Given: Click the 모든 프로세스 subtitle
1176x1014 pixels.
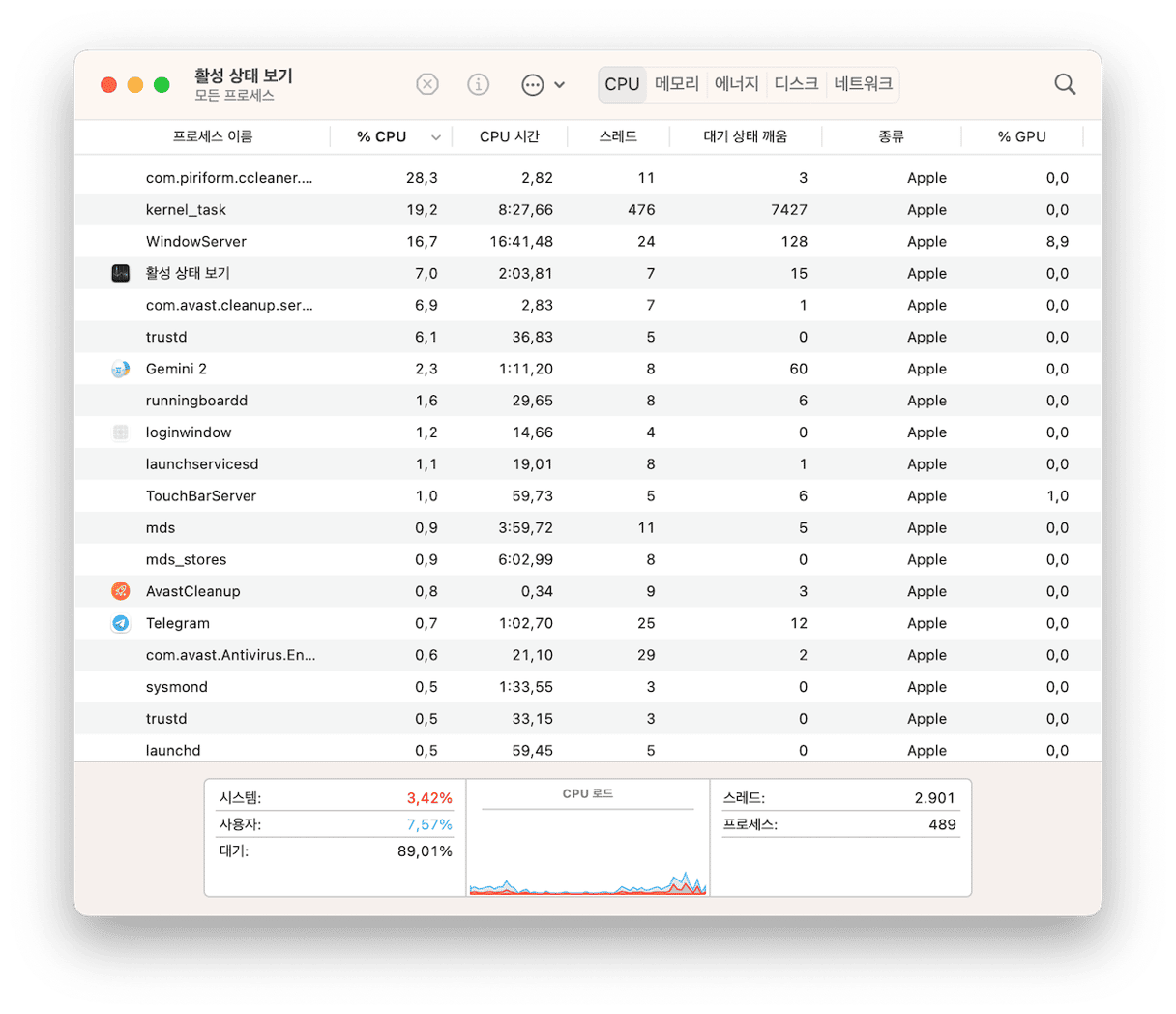Looking at the screenshot, I should click(234, 96).
